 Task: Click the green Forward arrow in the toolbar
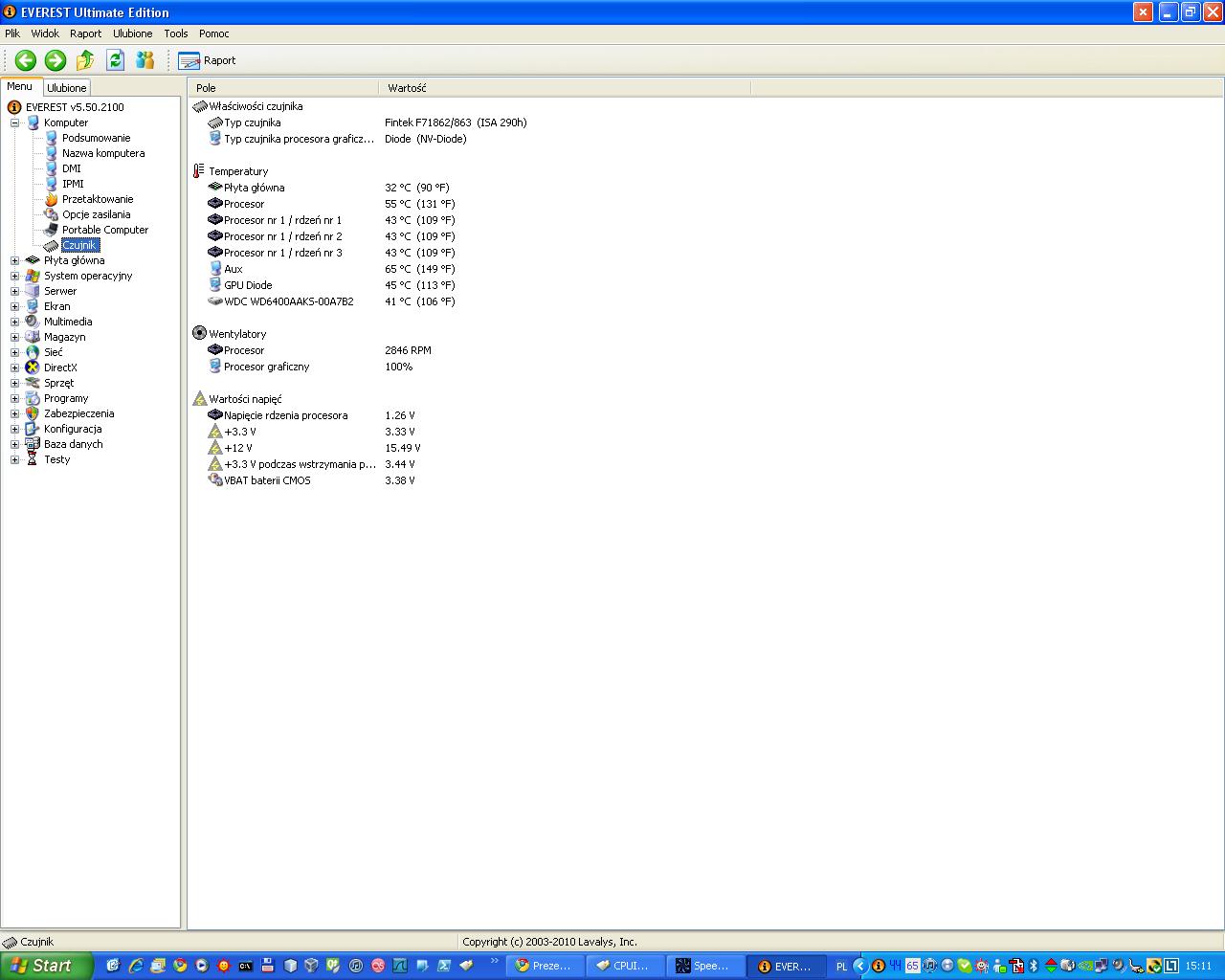coord(56,60)
